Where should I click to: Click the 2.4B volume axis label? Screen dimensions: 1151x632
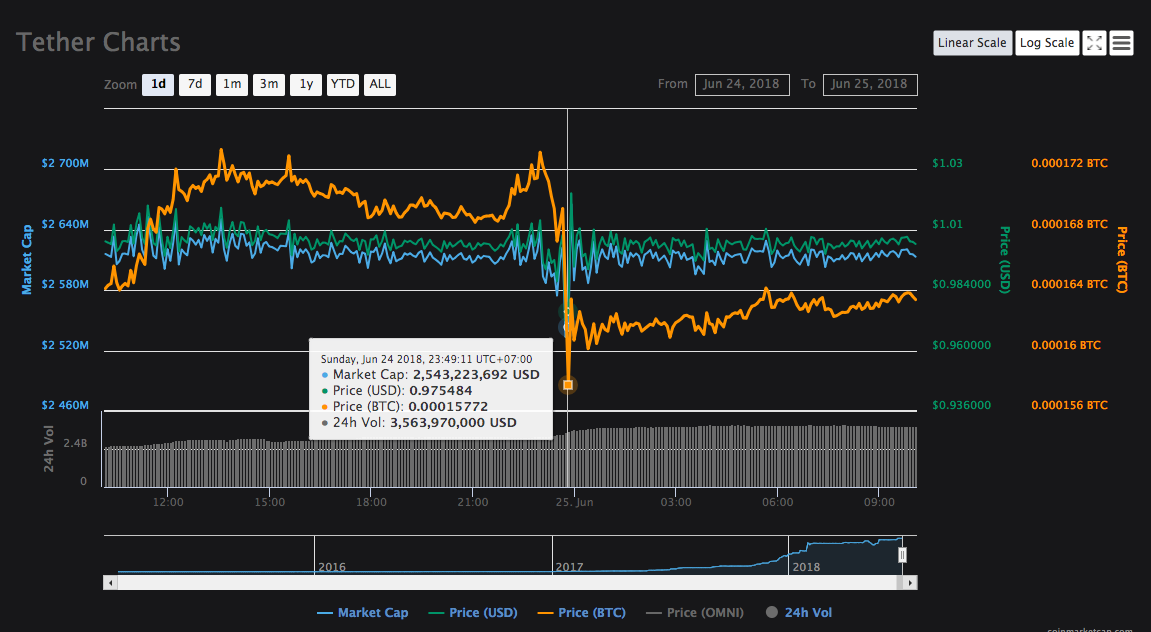(x=75, y=443)
